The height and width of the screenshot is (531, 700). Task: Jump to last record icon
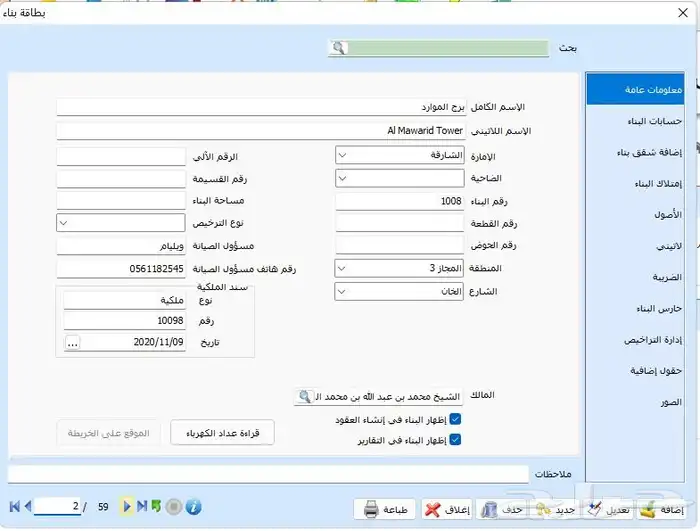pos(142,506)
